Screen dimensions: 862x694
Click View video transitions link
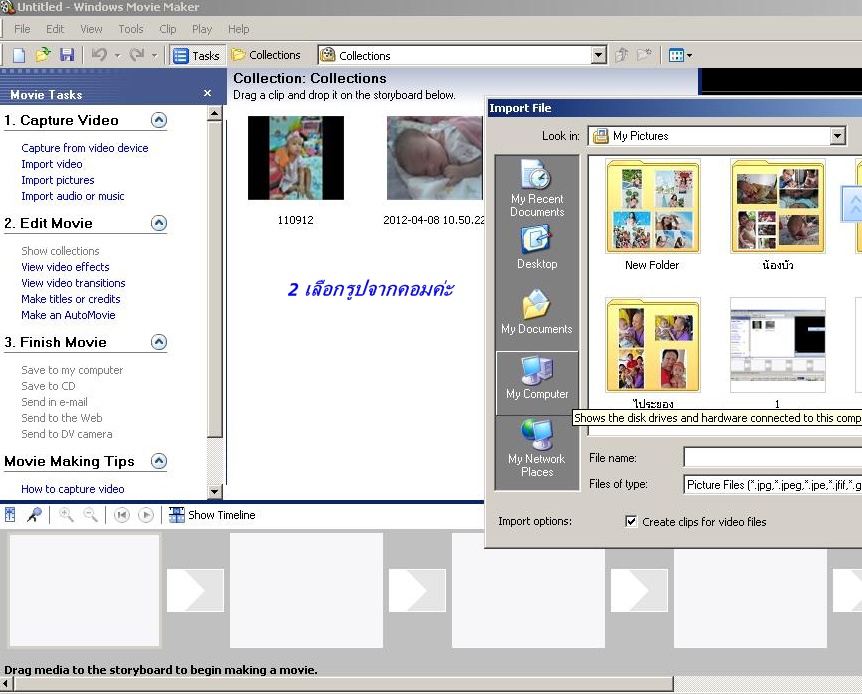coord(73,283)
